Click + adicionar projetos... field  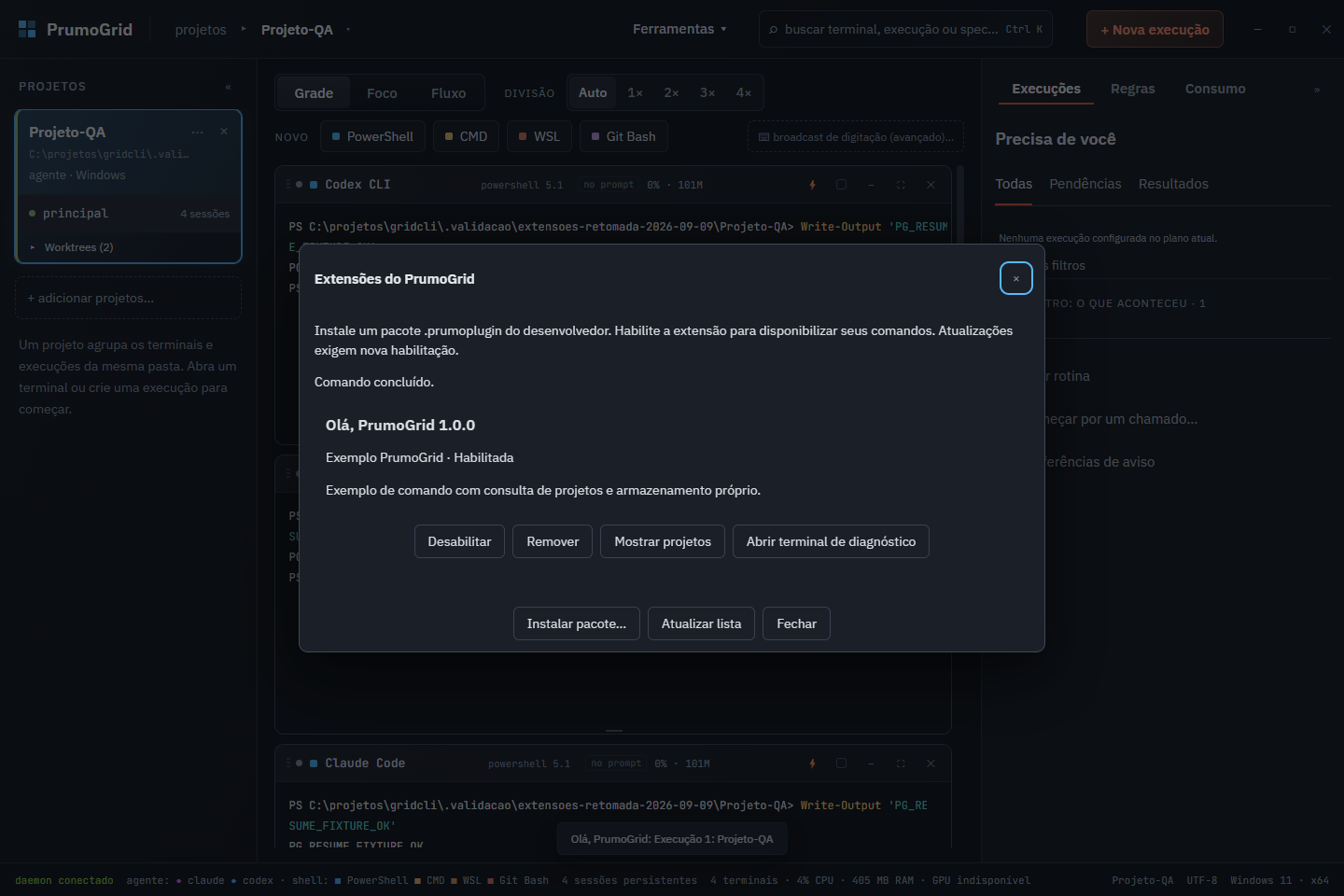(x=129, y=298)
